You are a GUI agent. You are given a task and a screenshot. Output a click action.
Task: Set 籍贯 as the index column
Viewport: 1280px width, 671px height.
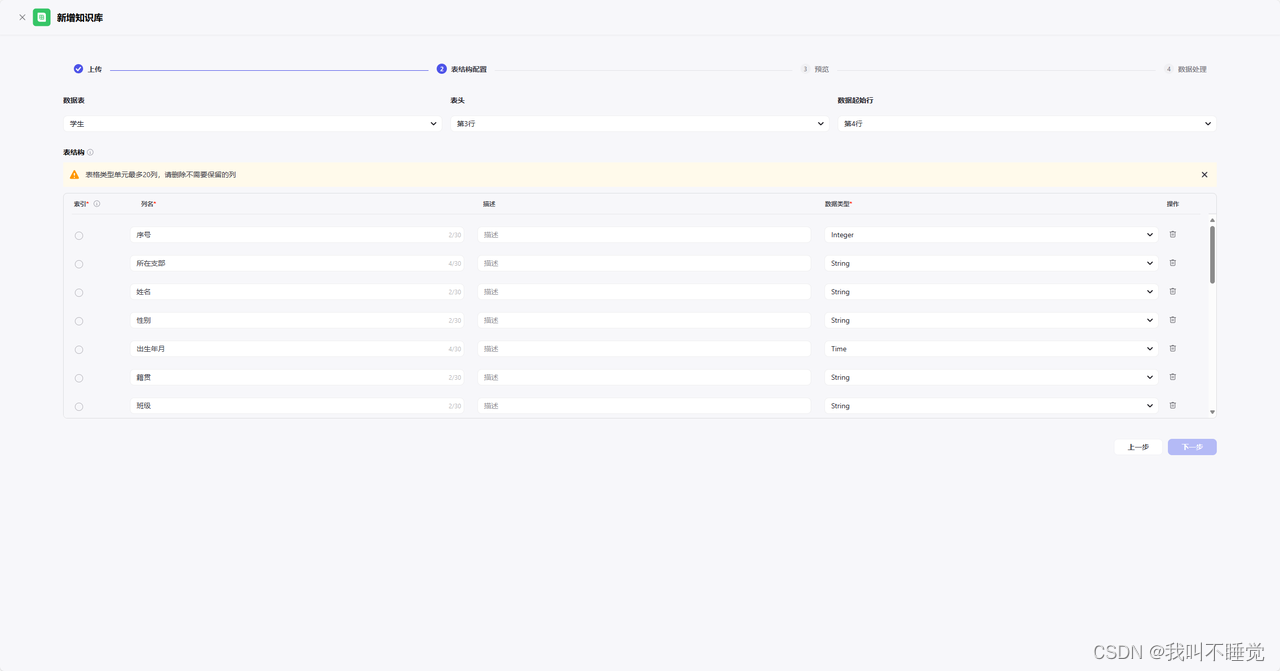point(79,378)
